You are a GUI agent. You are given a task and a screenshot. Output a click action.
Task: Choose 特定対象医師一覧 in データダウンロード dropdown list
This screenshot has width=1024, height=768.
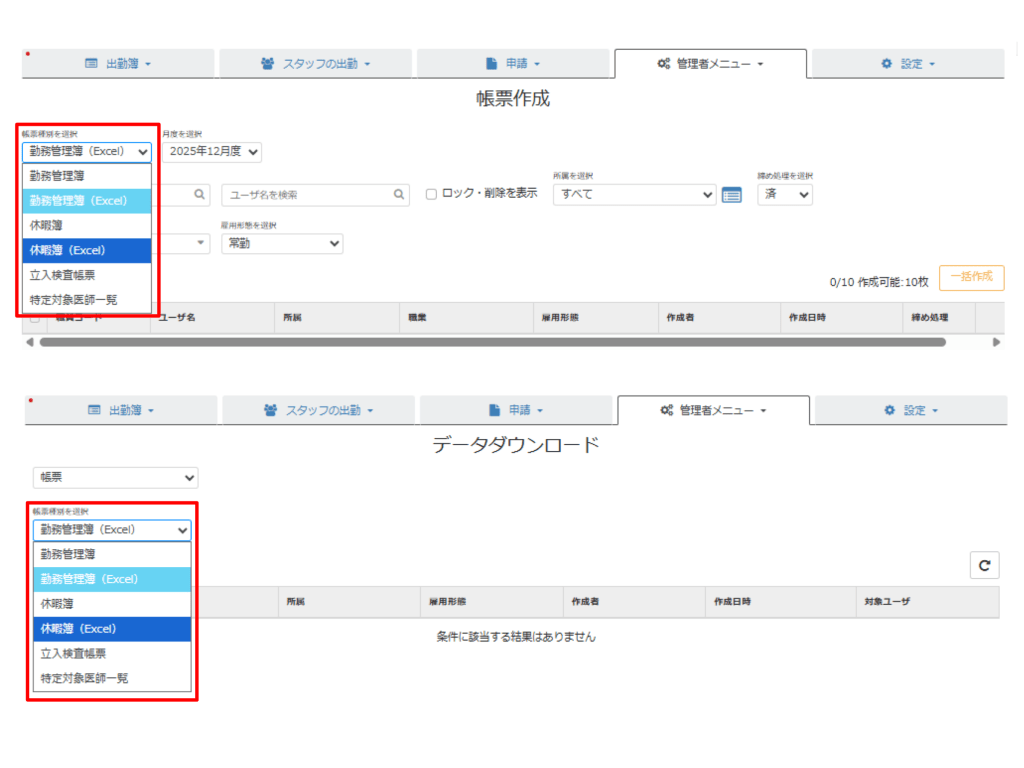[x=84, y=678]
